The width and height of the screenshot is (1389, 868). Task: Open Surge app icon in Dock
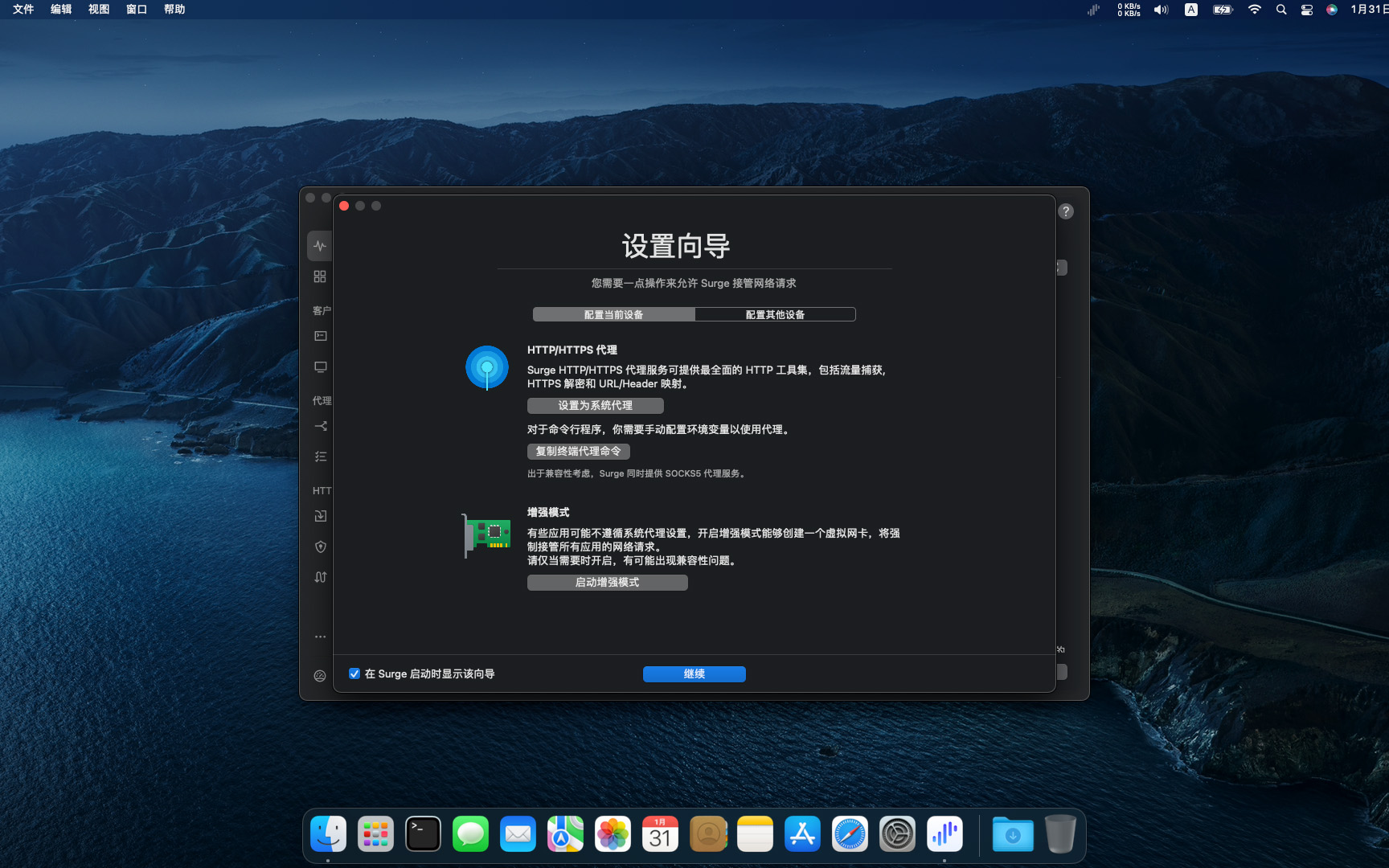[x=944, y=834]
